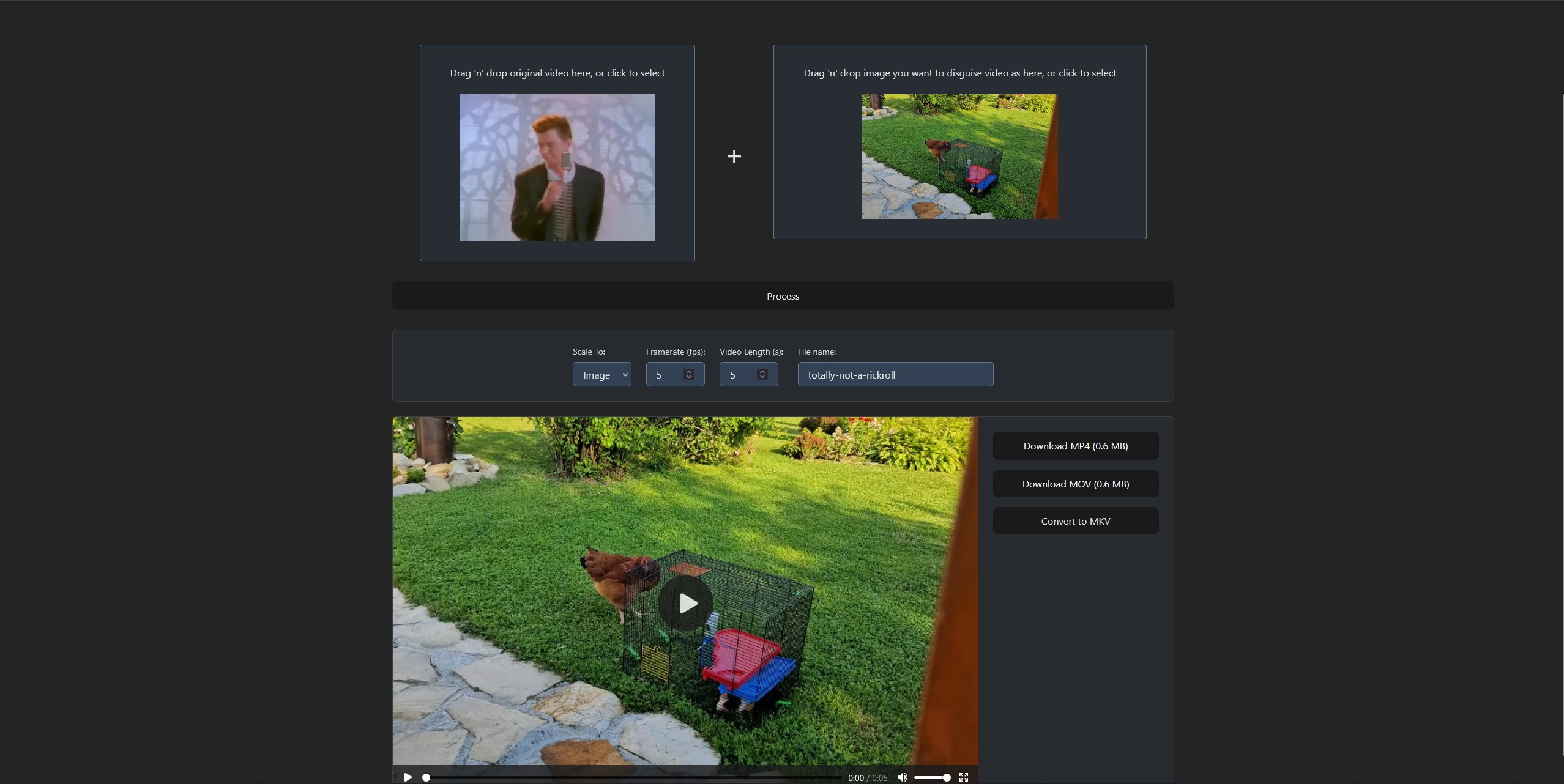This screenshot has height=784, width=1564.
Task: Click the original video thumbnail preview
Action: click(x=557, y=168)
